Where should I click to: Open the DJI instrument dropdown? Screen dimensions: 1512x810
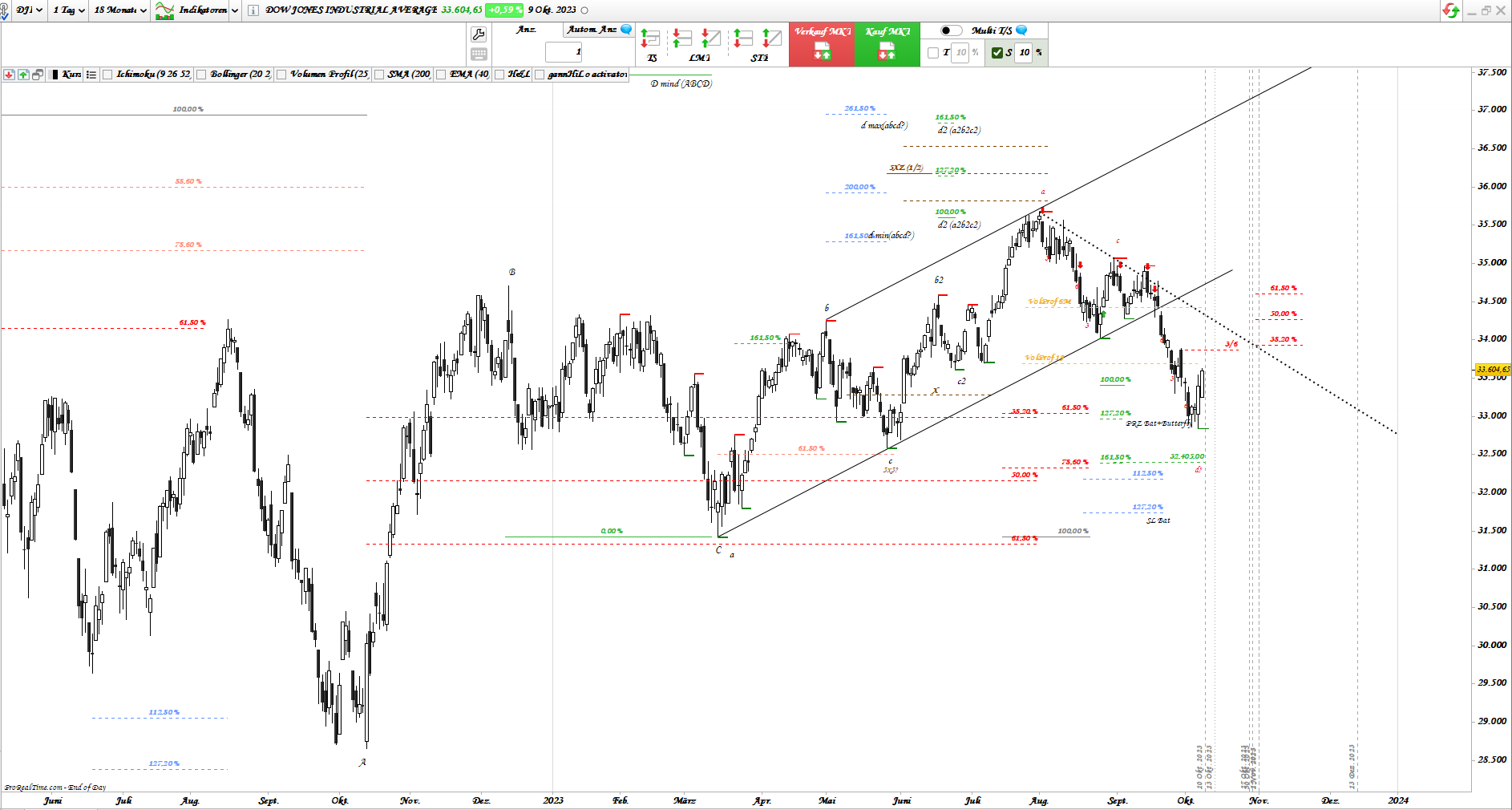pos(30,10)
